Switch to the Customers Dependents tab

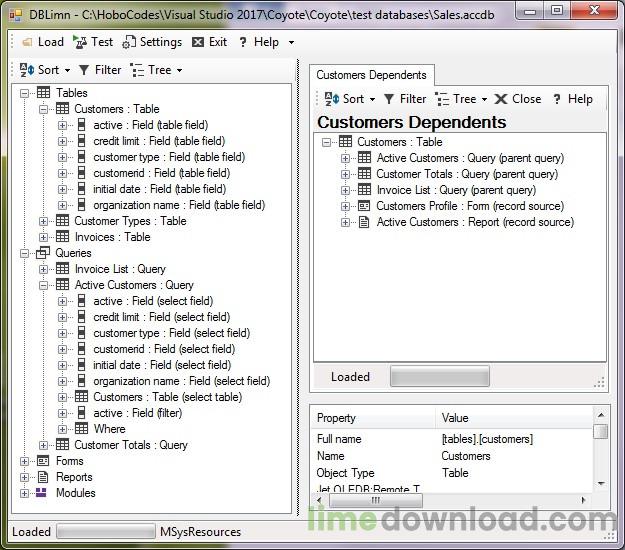click(x=371, y=75)
